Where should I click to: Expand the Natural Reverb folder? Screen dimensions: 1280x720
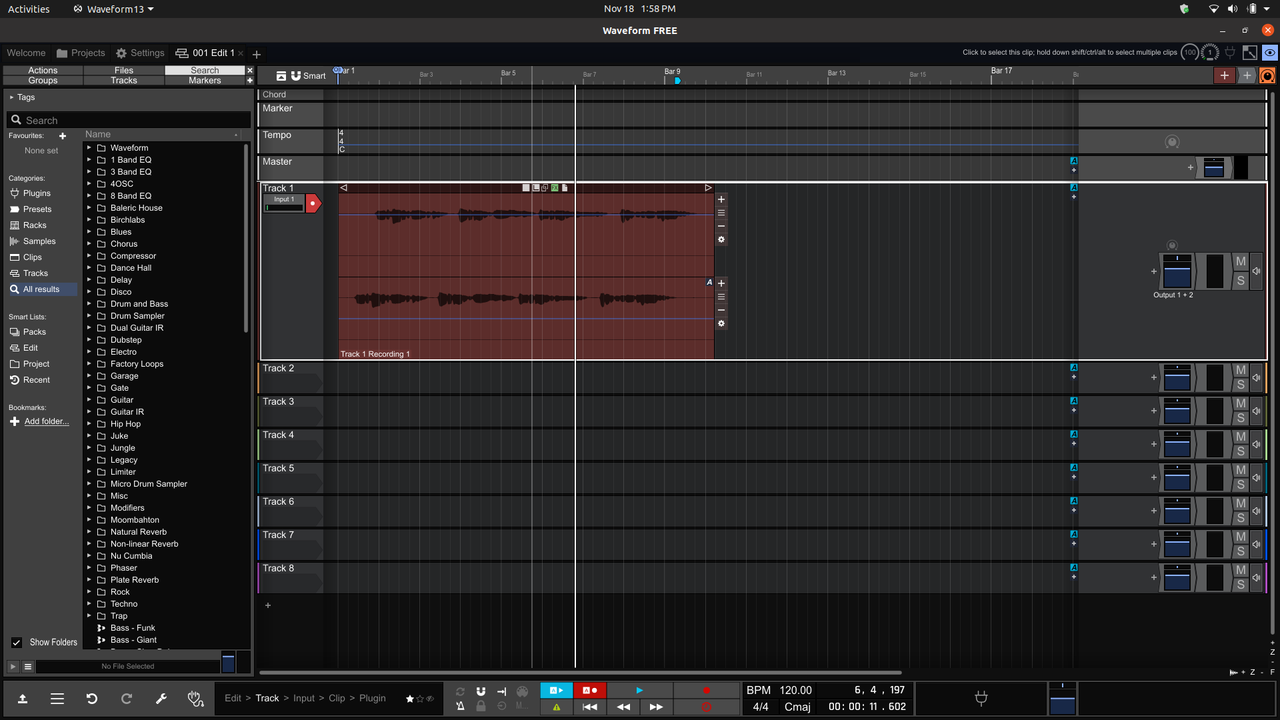(88, 532)
